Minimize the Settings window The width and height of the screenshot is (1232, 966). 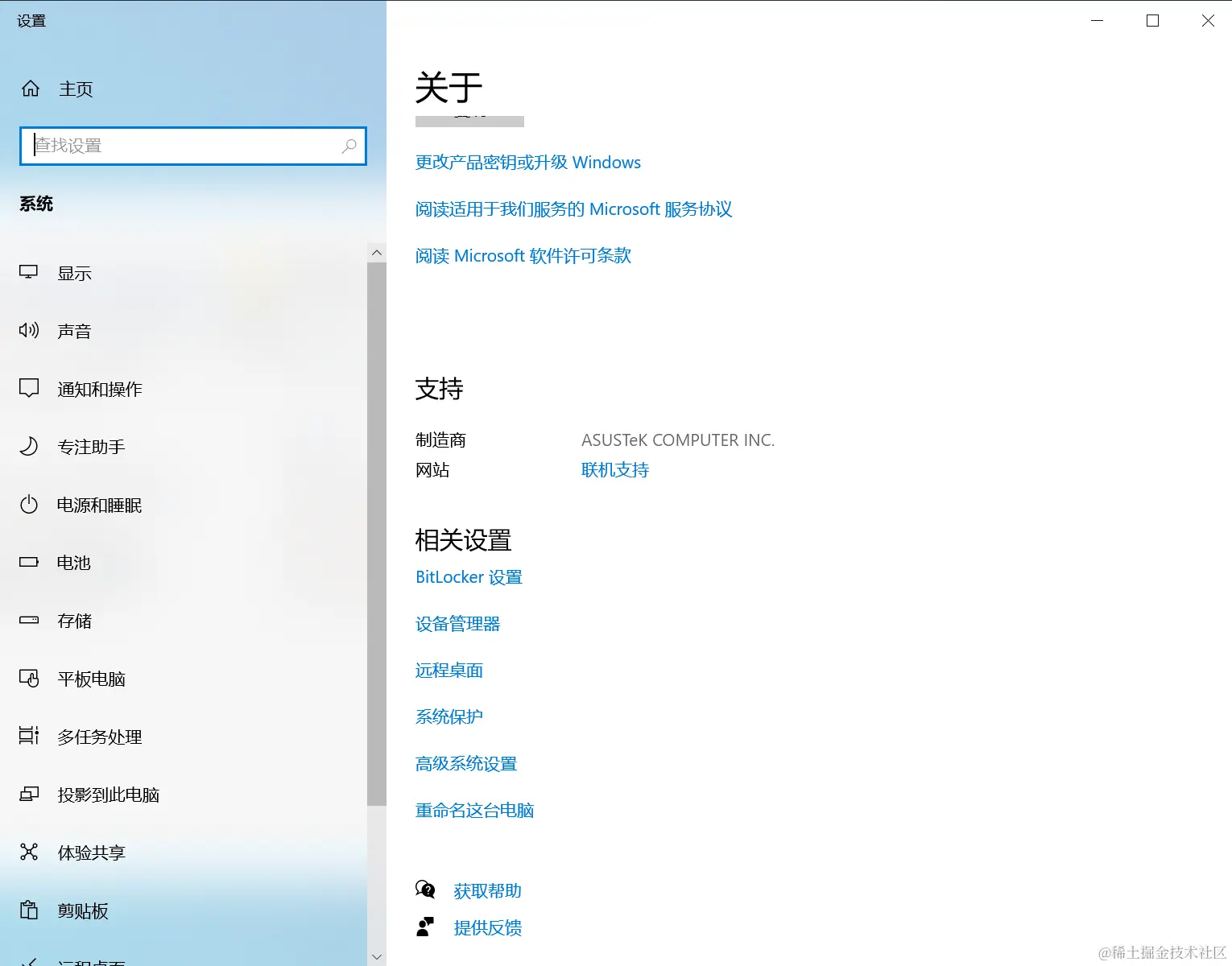(1097, 21)
